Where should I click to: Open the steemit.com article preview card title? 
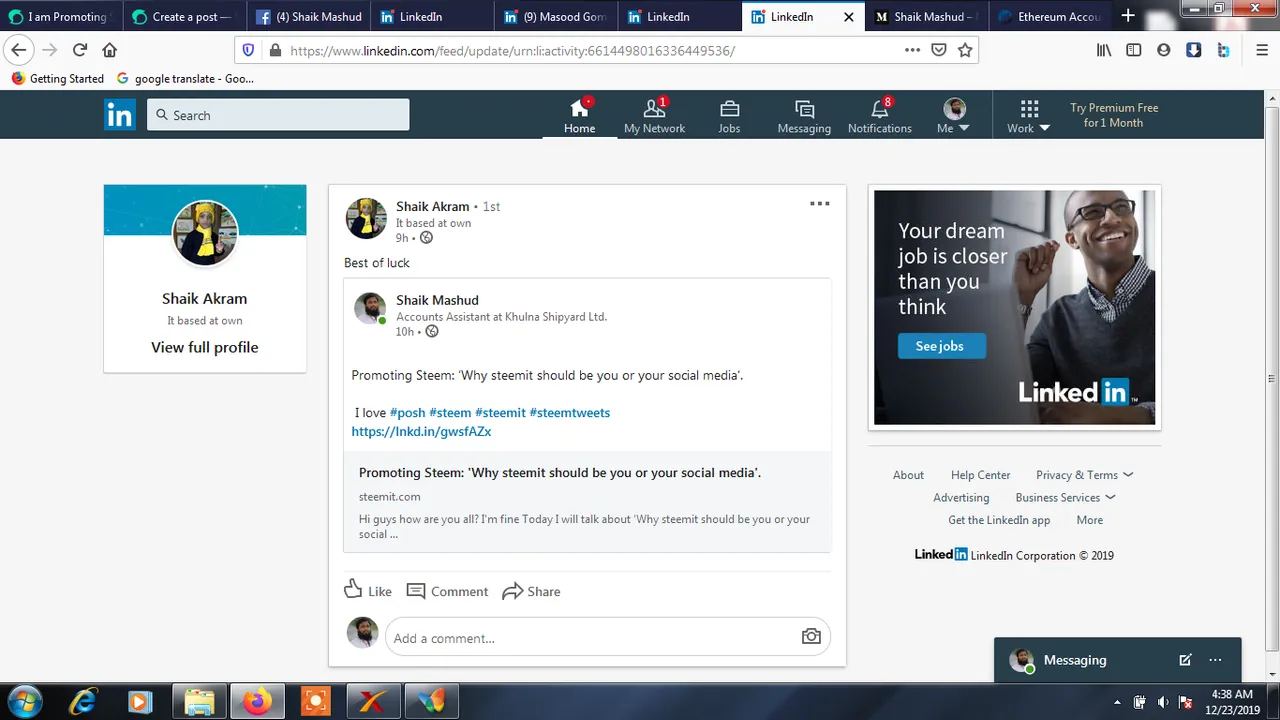coord(560,473)
